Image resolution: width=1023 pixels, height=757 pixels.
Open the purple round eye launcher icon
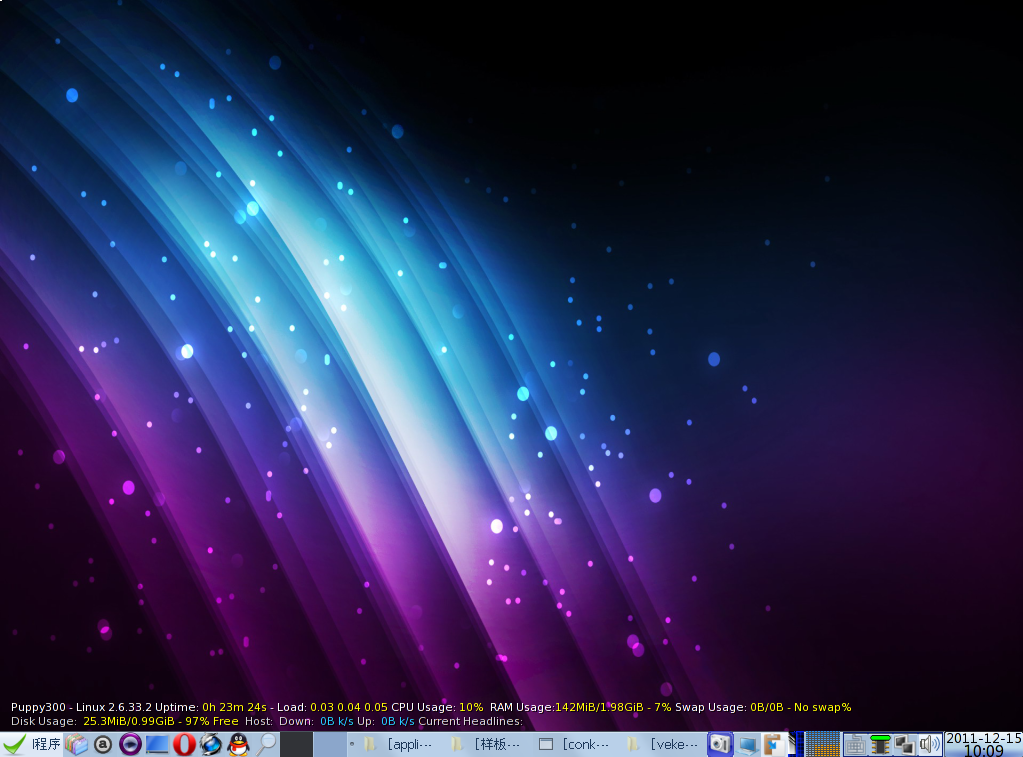130,745
